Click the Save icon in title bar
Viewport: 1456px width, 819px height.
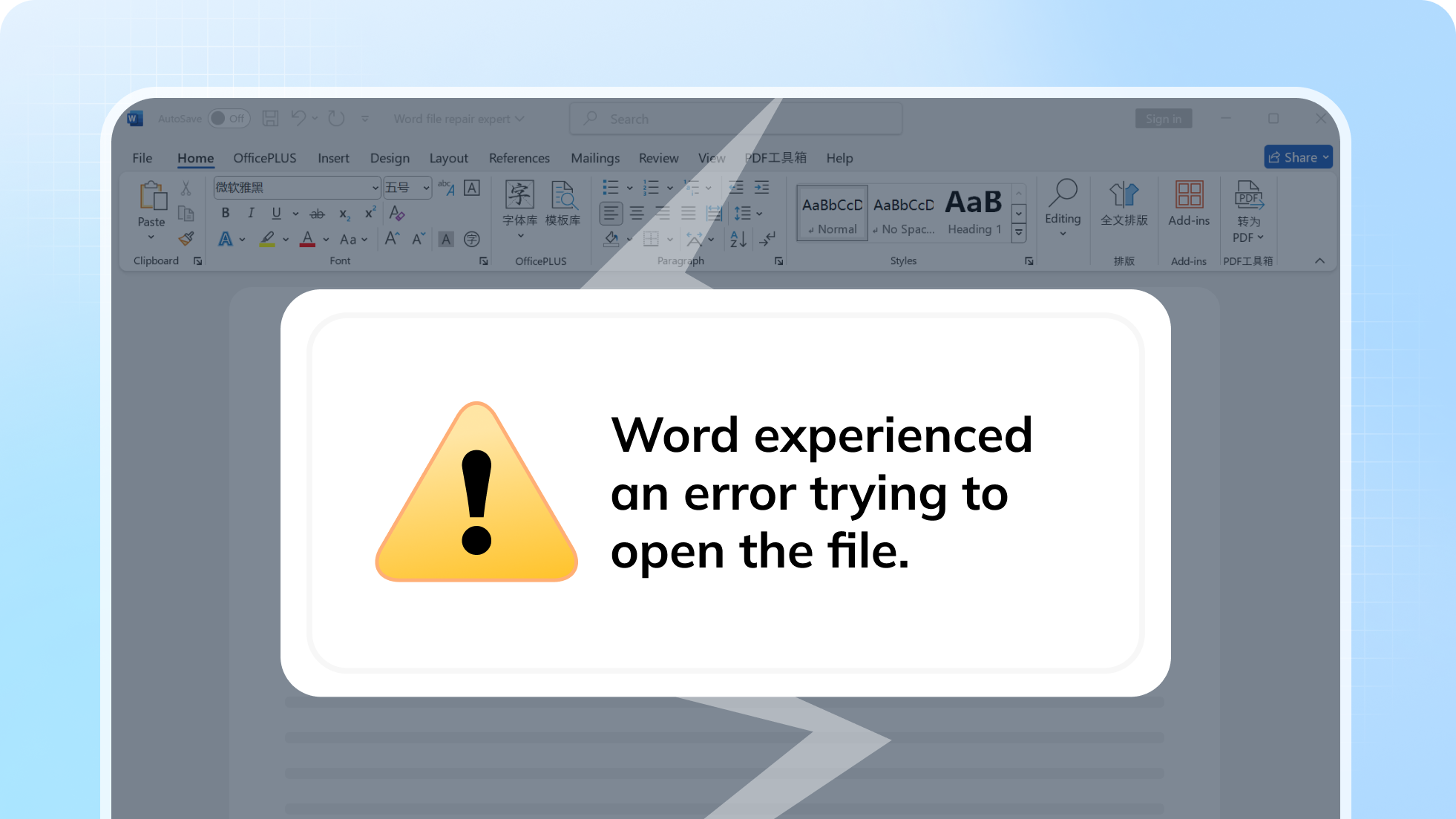click(271, 119)
